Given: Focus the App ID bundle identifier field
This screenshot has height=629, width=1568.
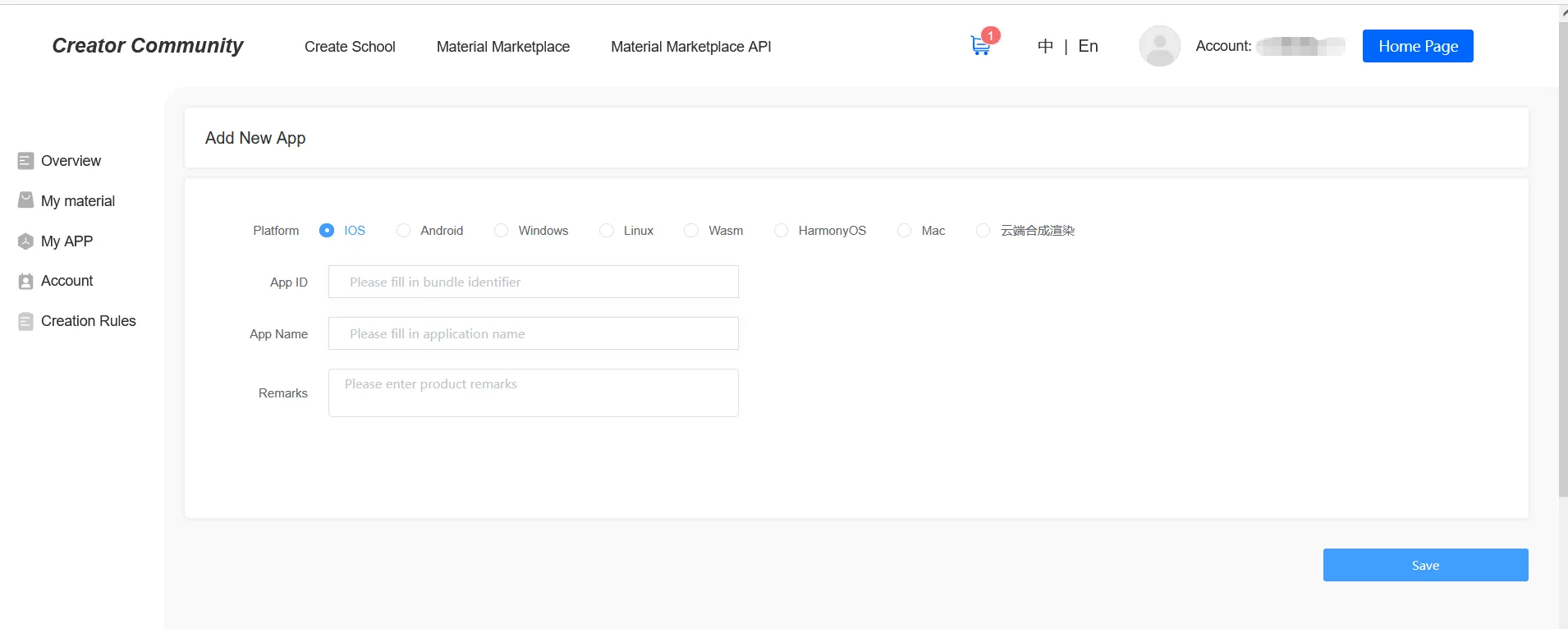Looking at the screenshot, I should pos(533,282).
